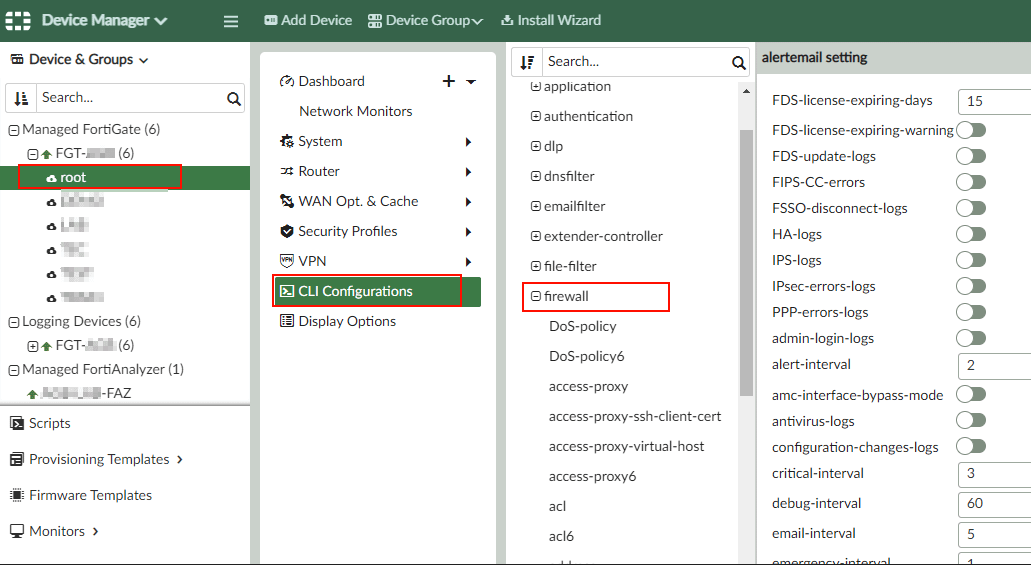
Task: Click the Router shuffle icon
Action: (287, 171)
